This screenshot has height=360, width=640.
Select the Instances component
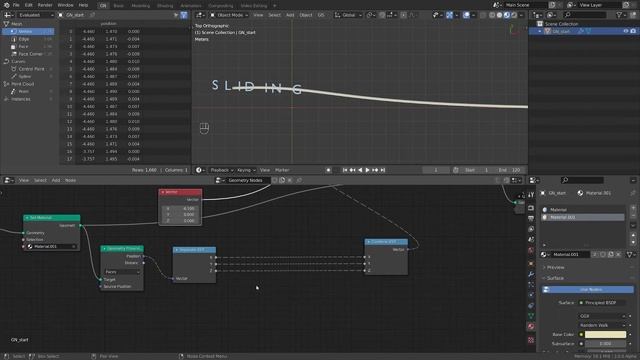(20, 99)
